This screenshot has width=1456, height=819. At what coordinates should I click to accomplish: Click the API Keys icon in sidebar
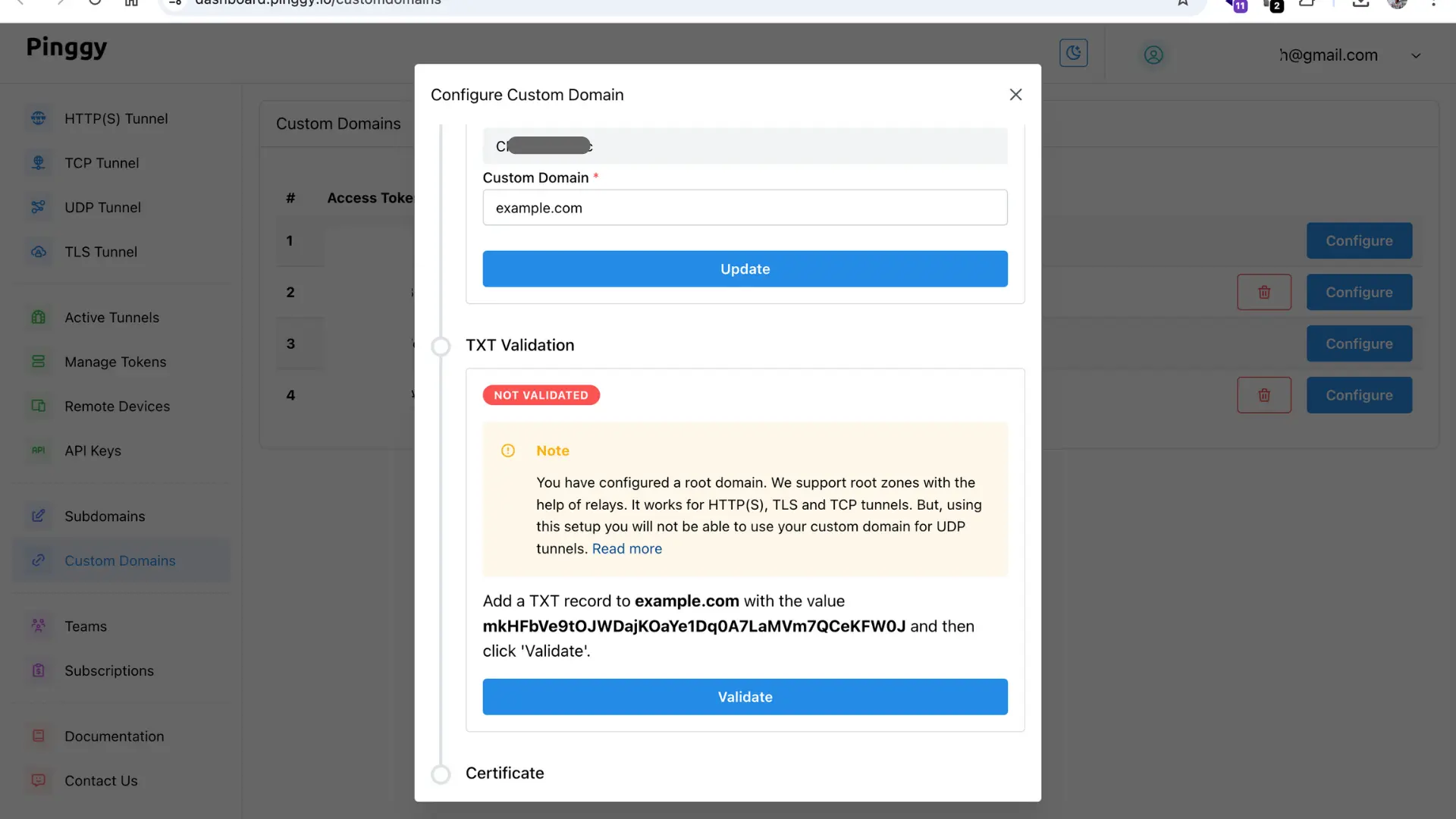tap(37, 451)
